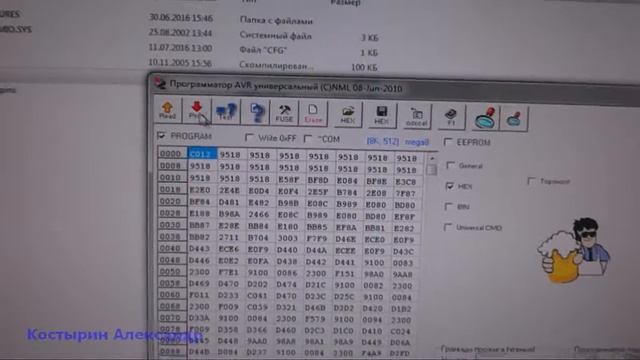
Task: Enable the Write 0xFF checkbox
Action: (249, 138)
